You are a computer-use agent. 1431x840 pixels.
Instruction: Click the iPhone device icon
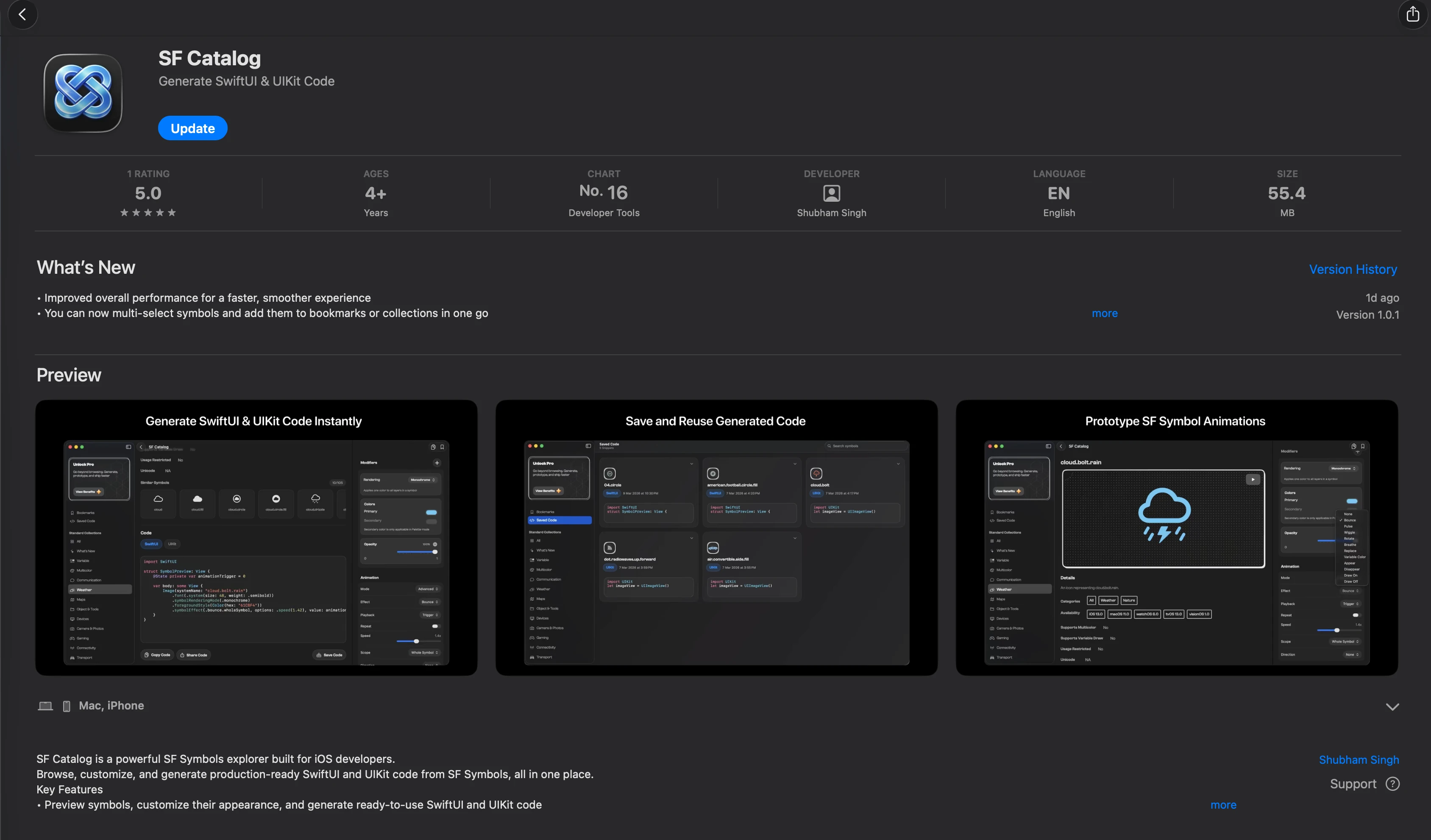click(x=67, y=706)
